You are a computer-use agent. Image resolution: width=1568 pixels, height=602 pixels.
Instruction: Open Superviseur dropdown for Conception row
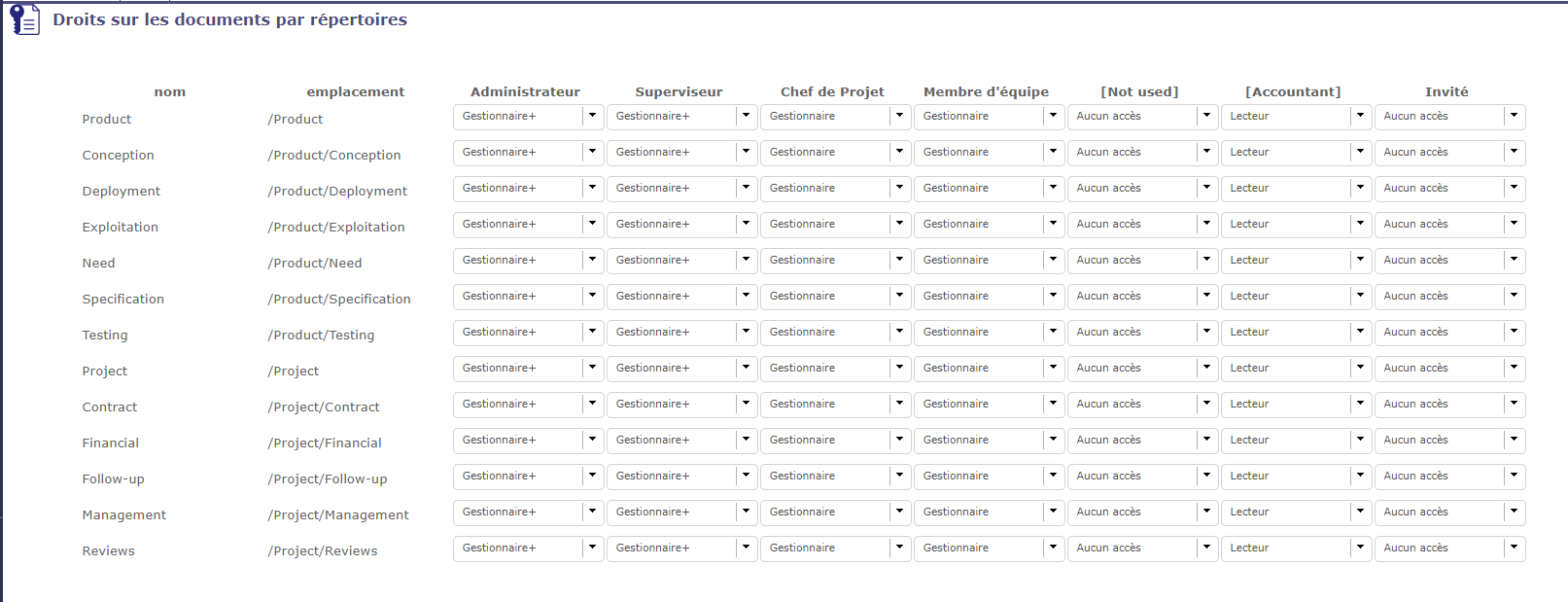pos(681,153)
